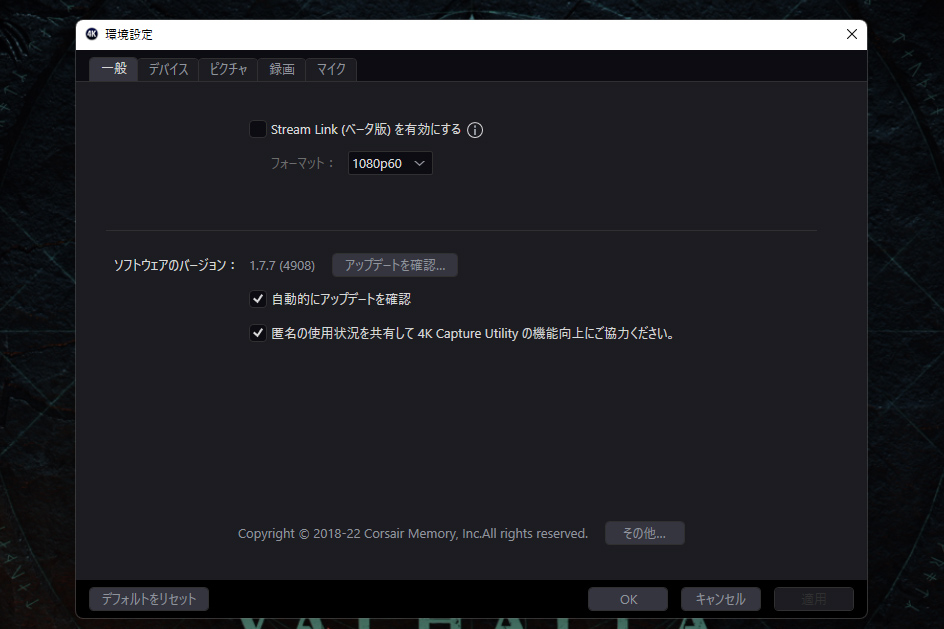
Task: Click the ソフトウェアのバージョン label
Action: click(175, 265)
